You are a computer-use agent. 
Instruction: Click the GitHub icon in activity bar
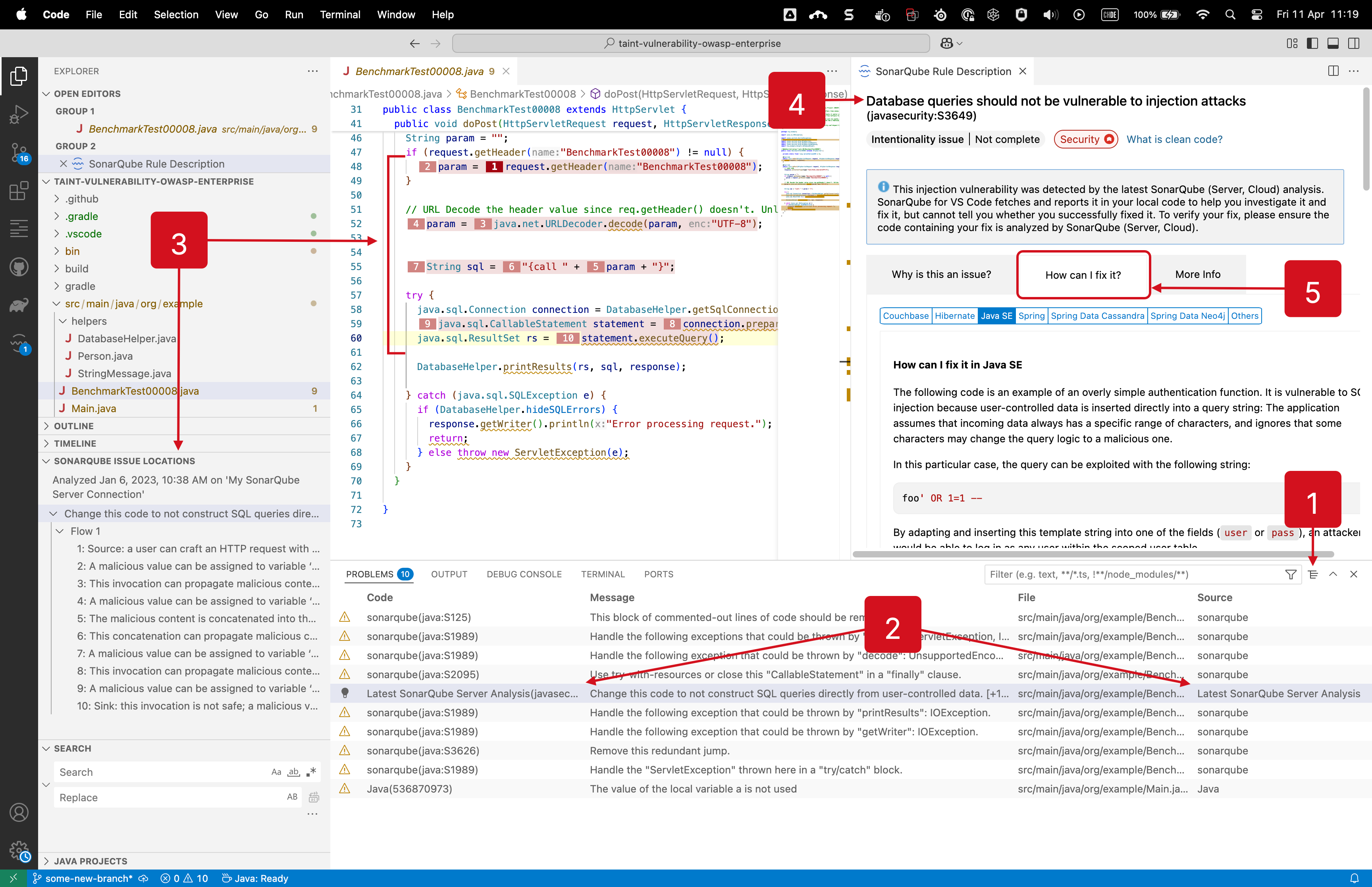(18, 267)
